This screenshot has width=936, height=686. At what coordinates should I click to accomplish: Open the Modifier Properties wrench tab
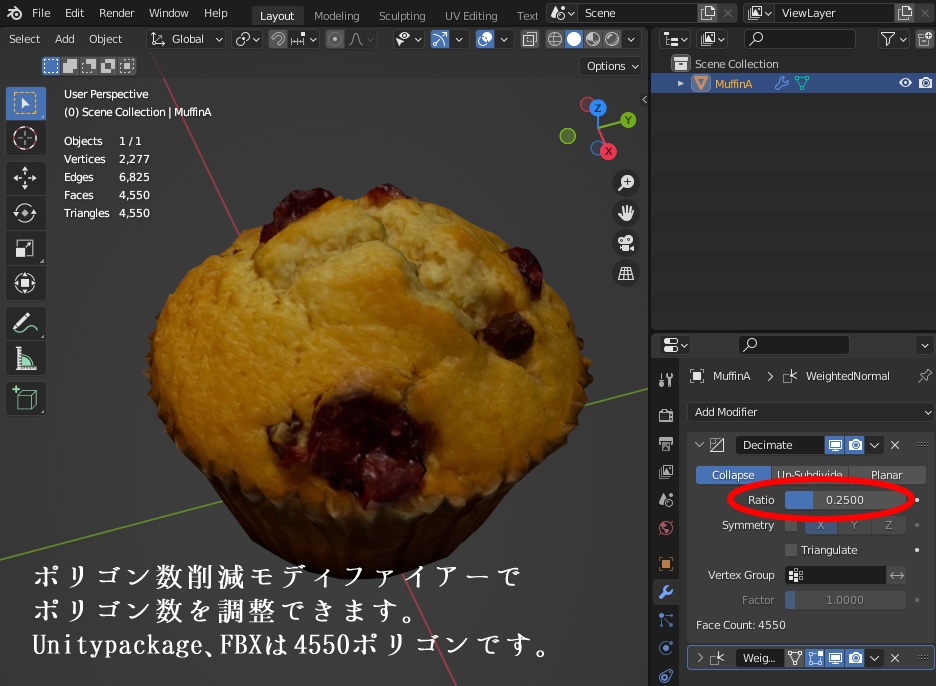pyautogui.click(x=665, y=592)
